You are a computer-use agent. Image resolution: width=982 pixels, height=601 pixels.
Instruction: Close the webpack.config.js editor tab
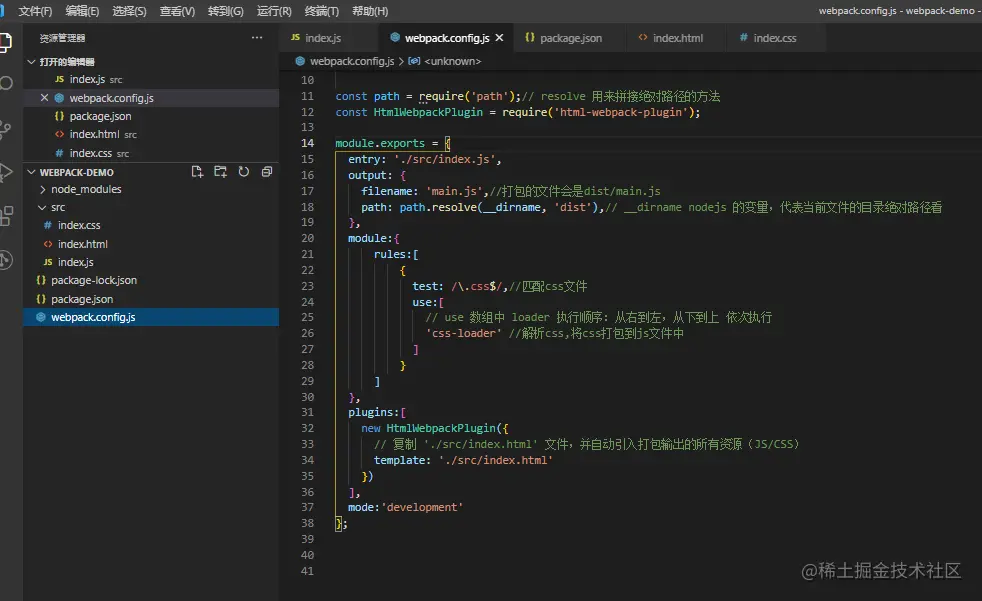[499, 38]
